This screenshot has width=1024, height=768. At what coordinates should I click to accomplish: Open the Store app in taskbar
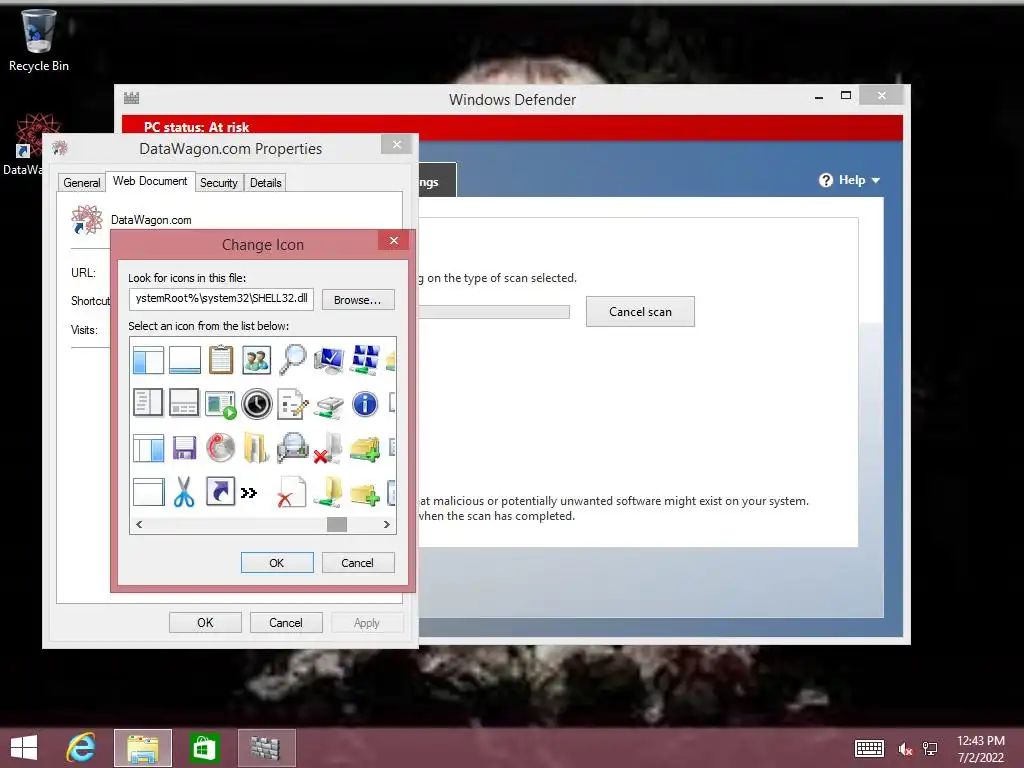(x=204, y=748)
